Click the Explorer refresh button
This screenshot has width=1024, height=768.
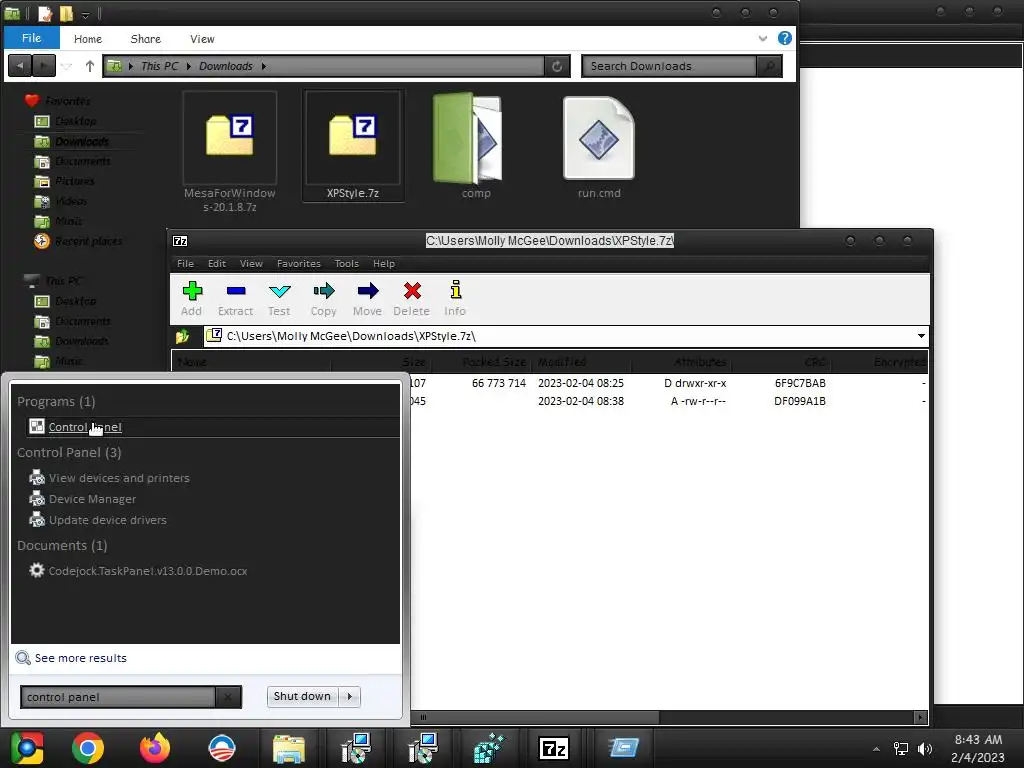pyautogui.click(x=557, y=66)
